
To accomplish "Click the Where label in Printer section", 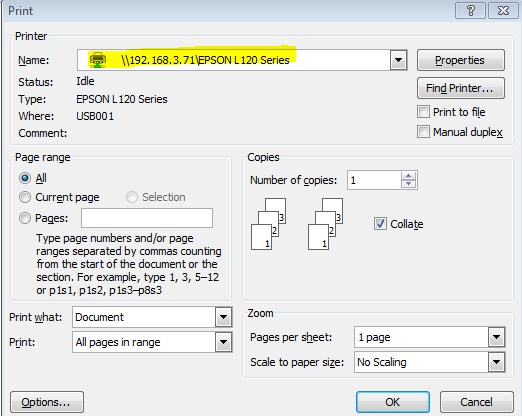I will 36,116.
